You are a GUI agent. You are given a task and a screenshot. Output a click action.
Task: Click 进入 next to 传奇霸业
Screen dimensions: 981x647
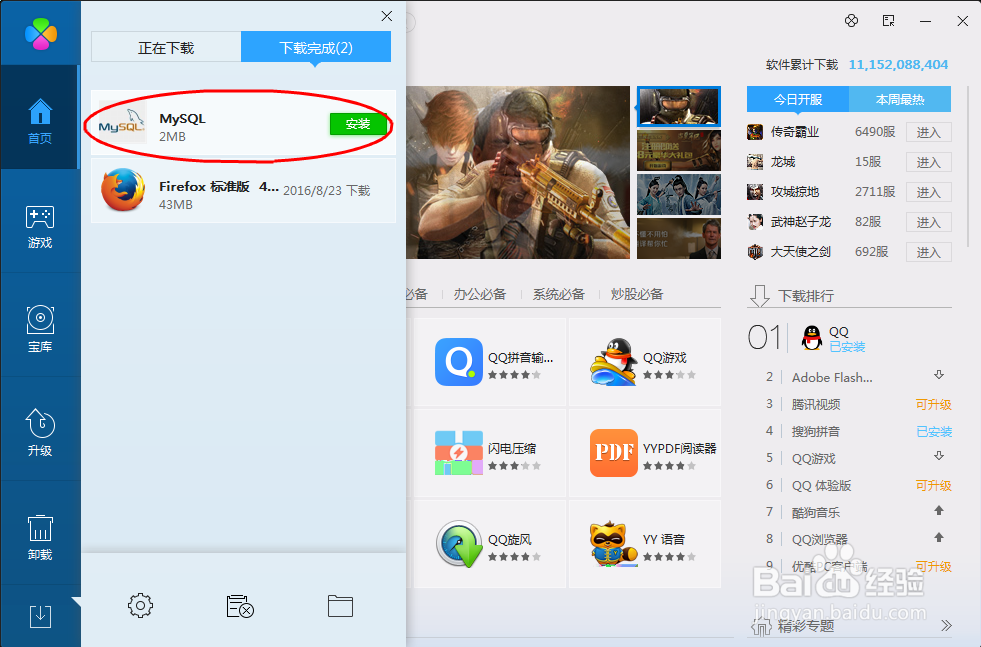(x=928, y=131)
